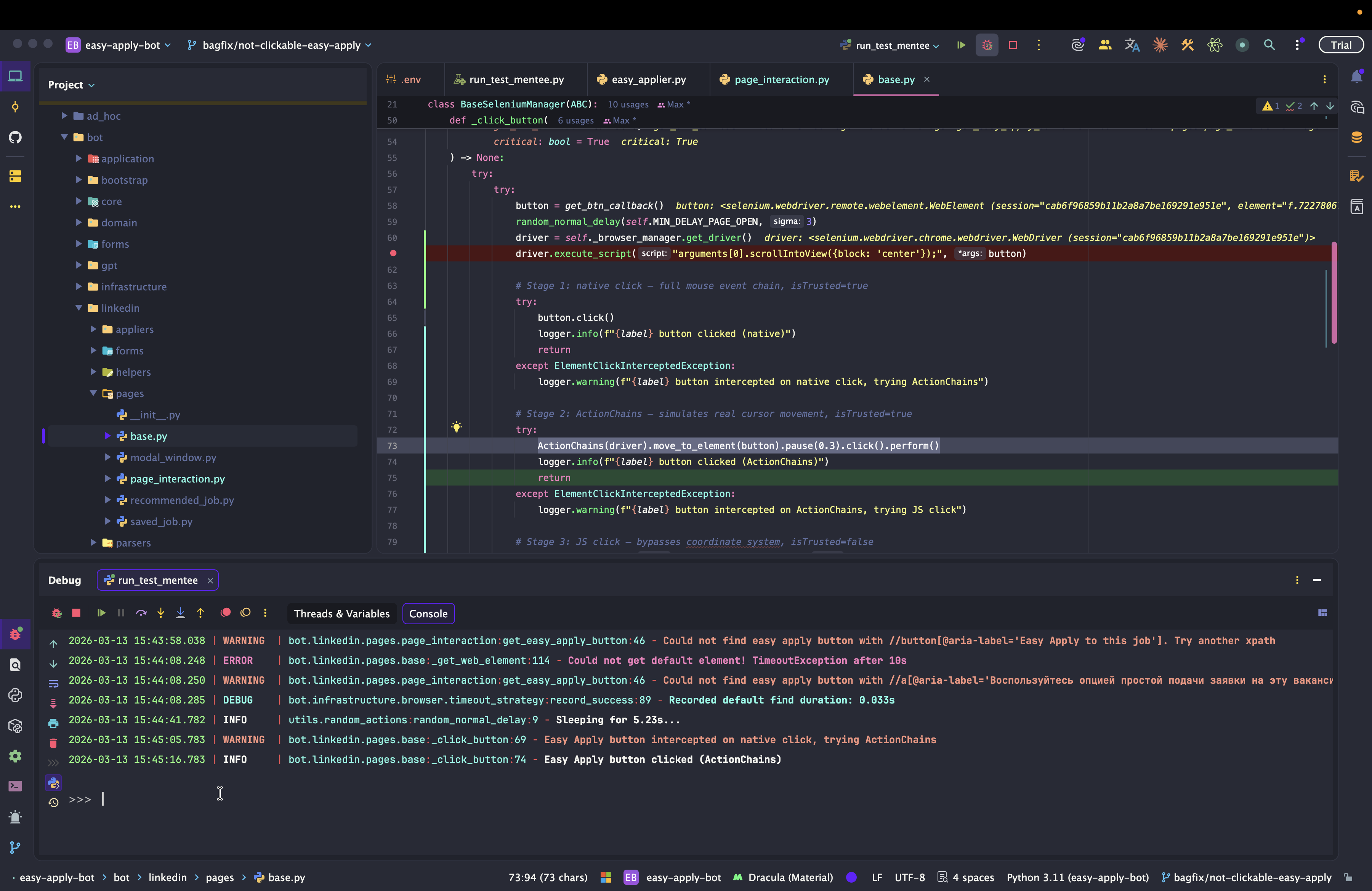
Task: Click the Step Into debugger arrow
Action: pos(161,613)
